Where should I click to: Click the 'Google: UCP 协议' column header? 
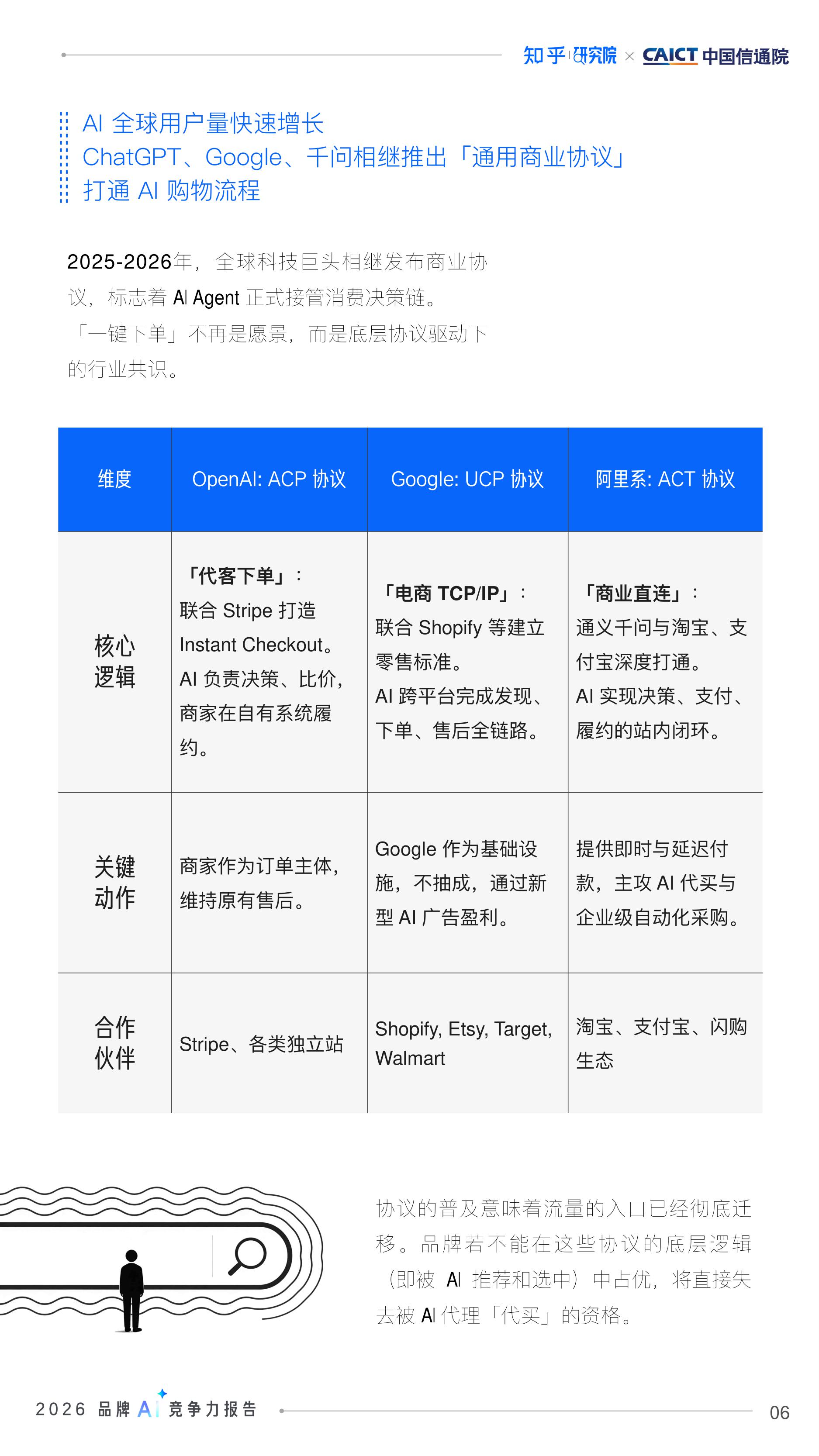pyautogui.click(x=467, y=480)
